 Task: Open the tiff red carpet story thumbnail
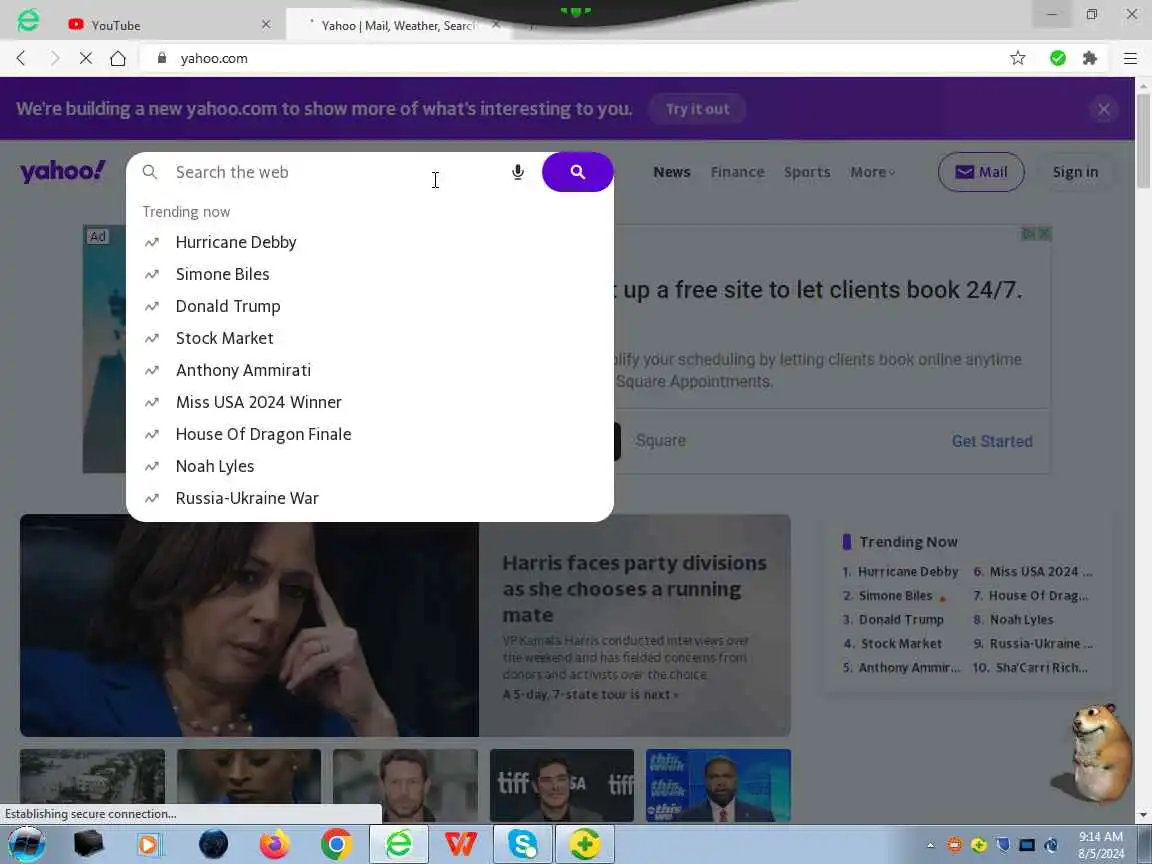point(561,785)
